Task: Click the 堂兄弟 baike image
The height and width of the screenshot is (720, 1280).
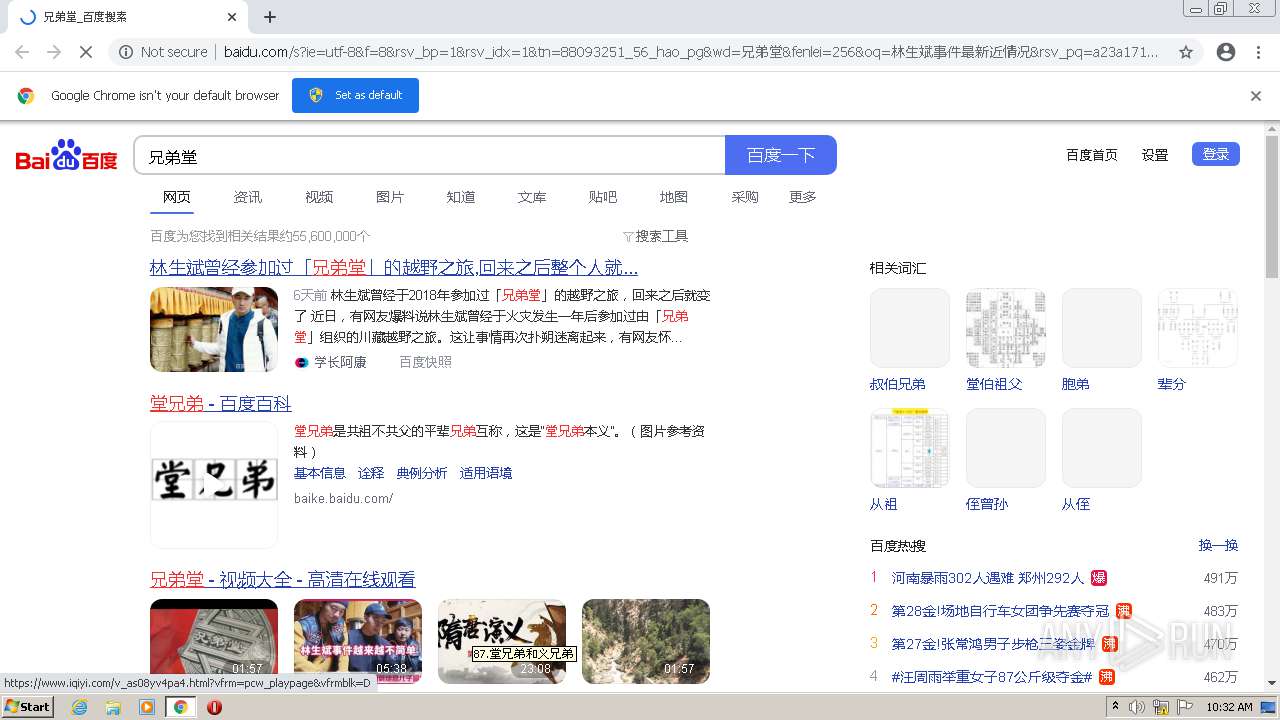Action: pos(214,484)
